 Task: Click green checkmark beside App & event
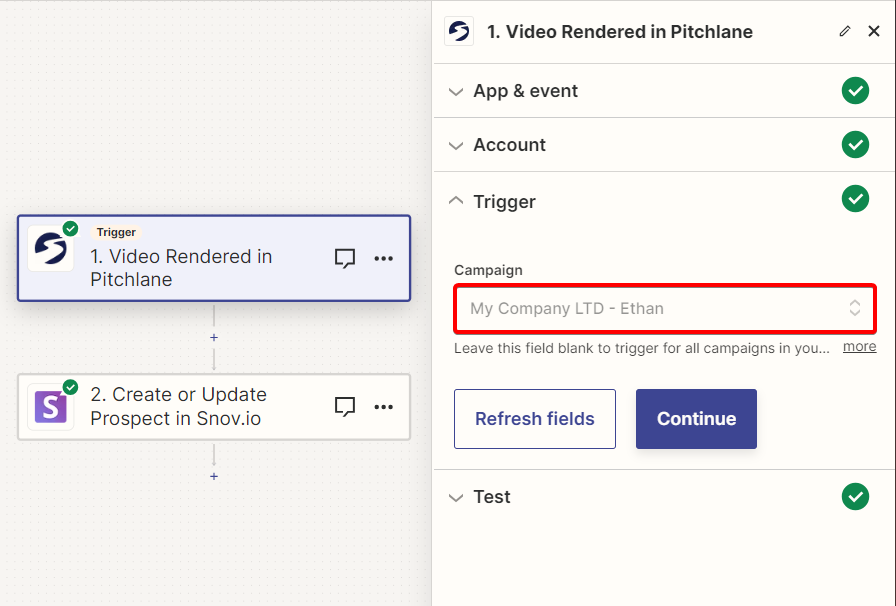855,90
